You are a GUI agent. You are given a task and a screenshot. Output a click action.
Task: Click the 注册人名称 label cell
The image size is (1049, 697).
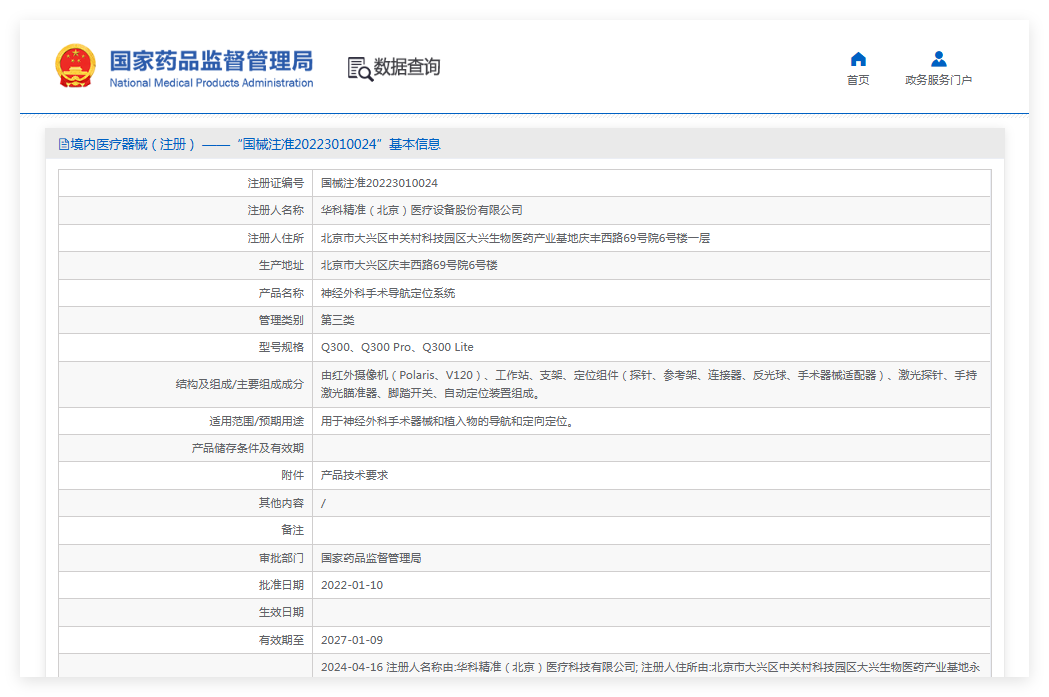coord(185,210)
